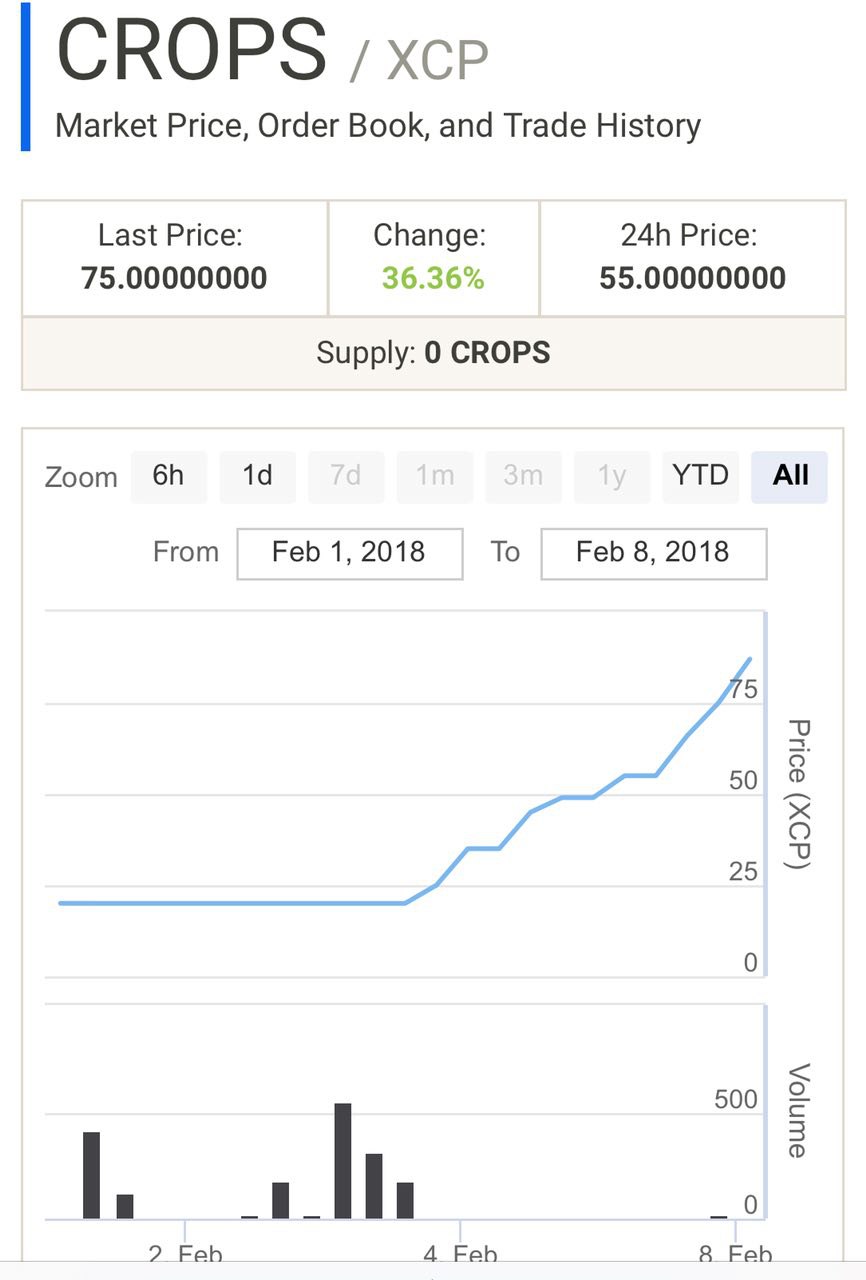The width and height of the screenshot is (866, 1280).
Task: Click the 24h Price value 55.00000000
Action: click(x=692, y=278)
